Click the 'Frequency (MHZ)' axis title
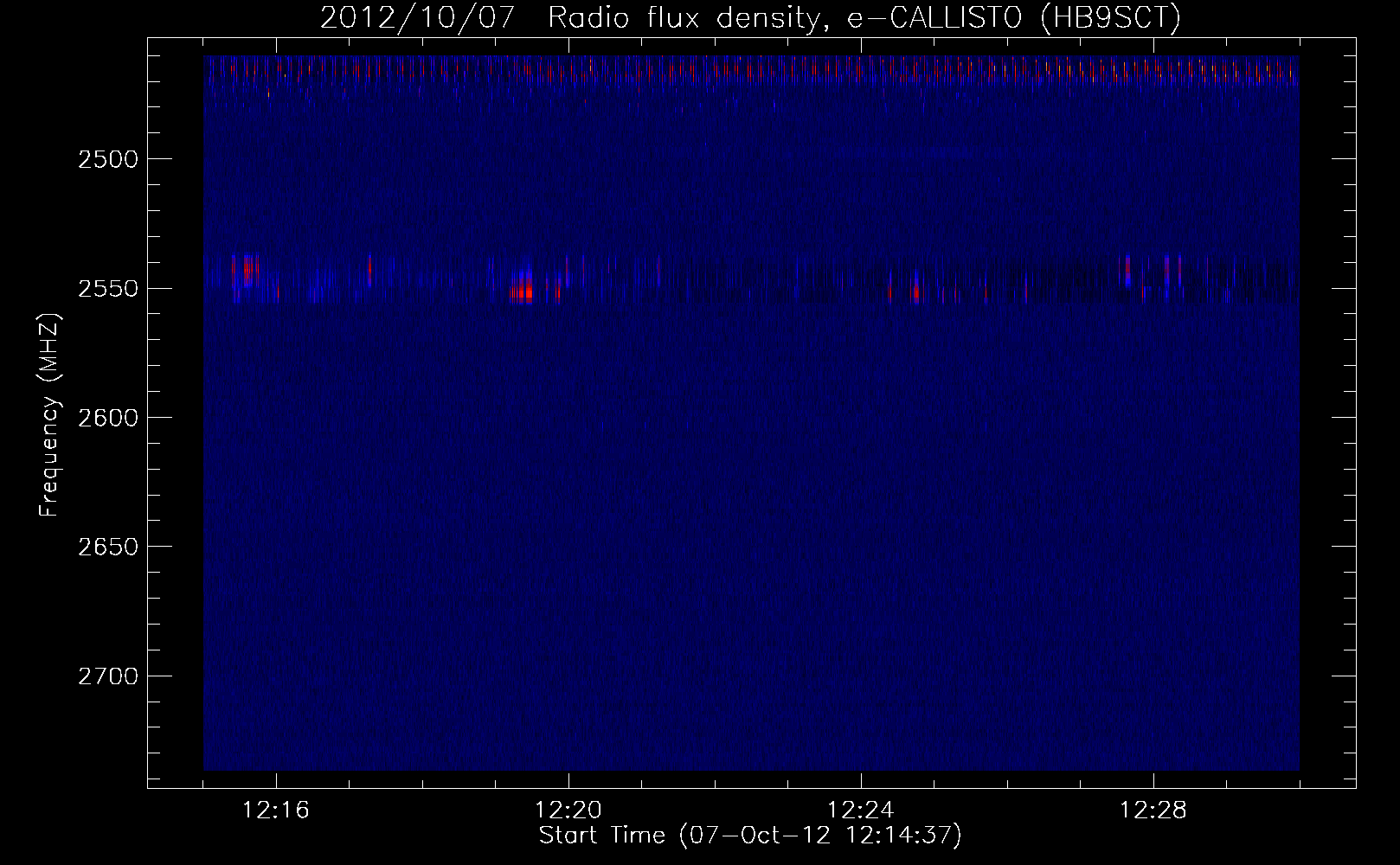 point(49,415)
